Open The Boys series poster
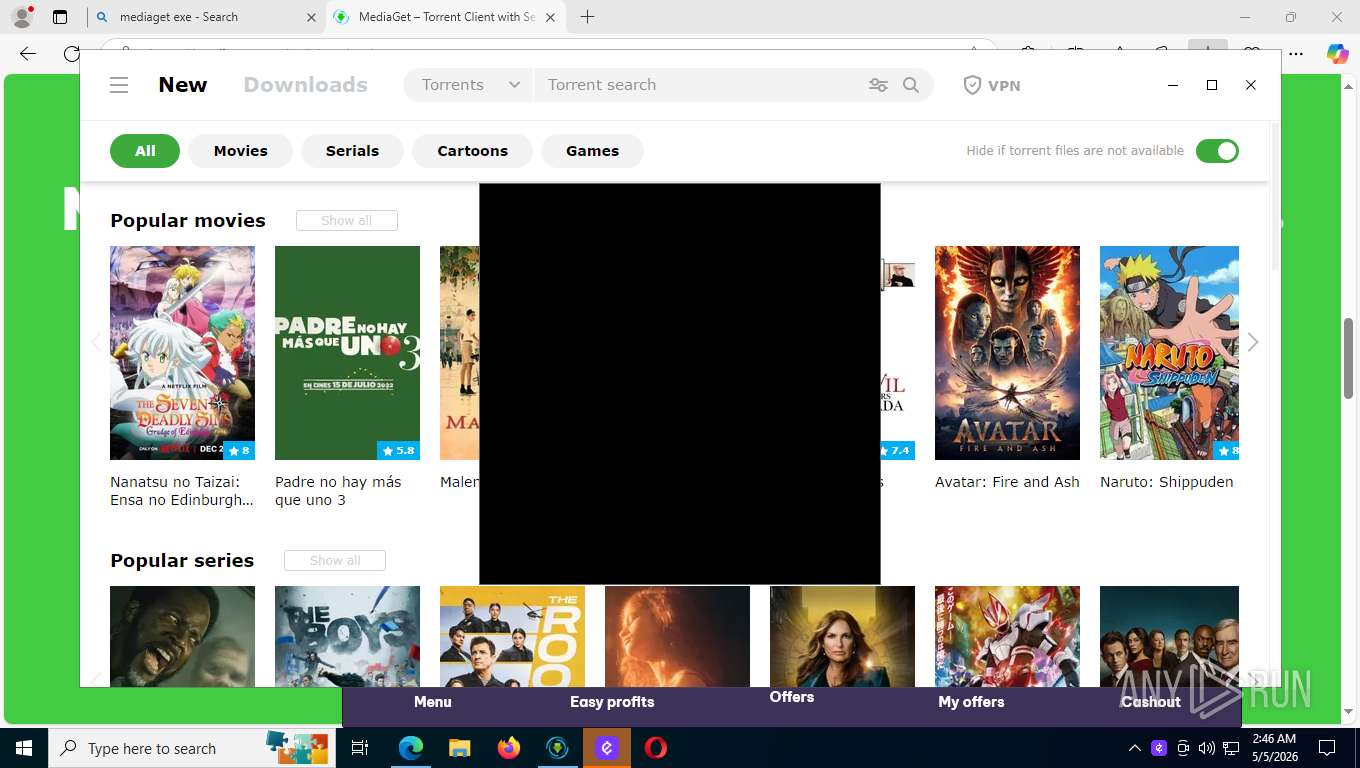This screenshot has width=1360, height=768. point(347,636)
